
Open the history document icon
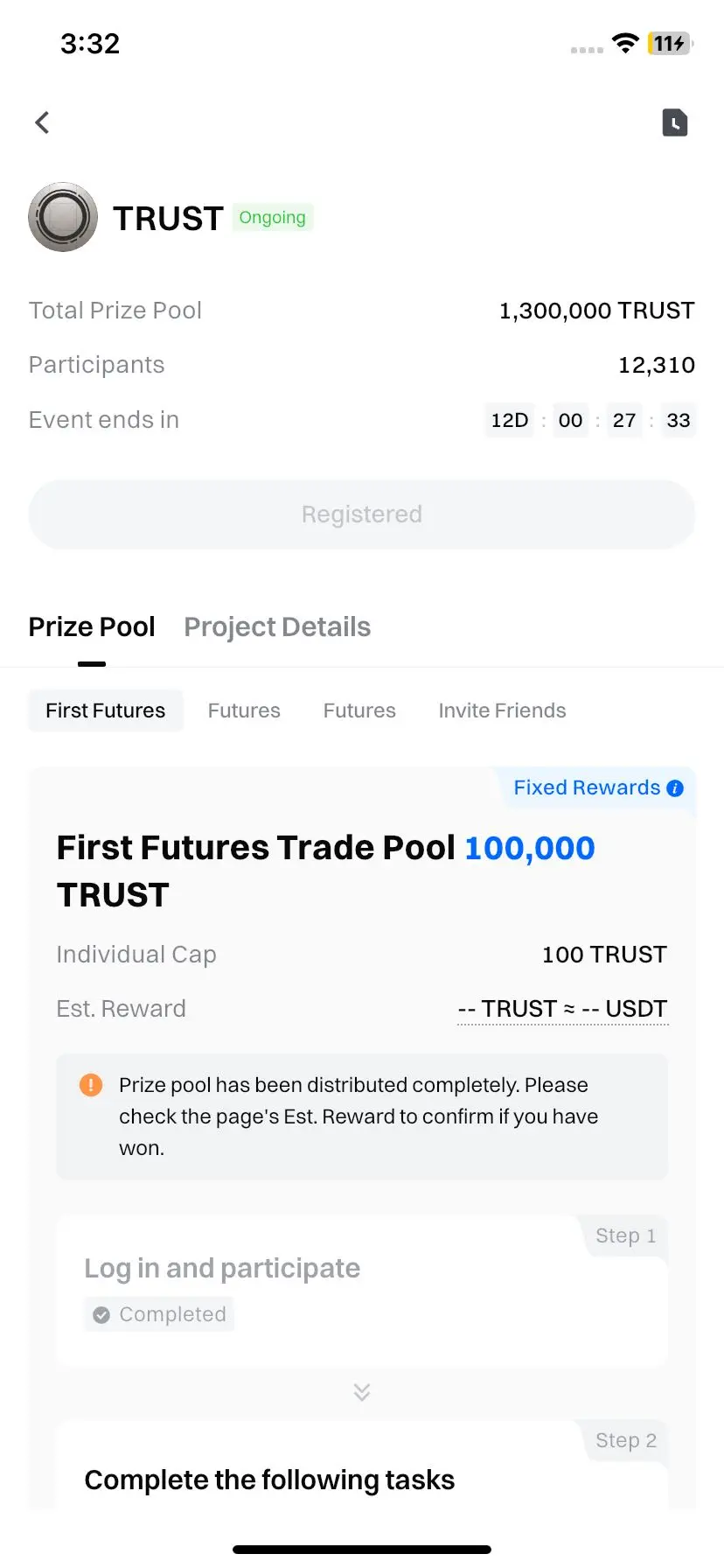(675, 122)
